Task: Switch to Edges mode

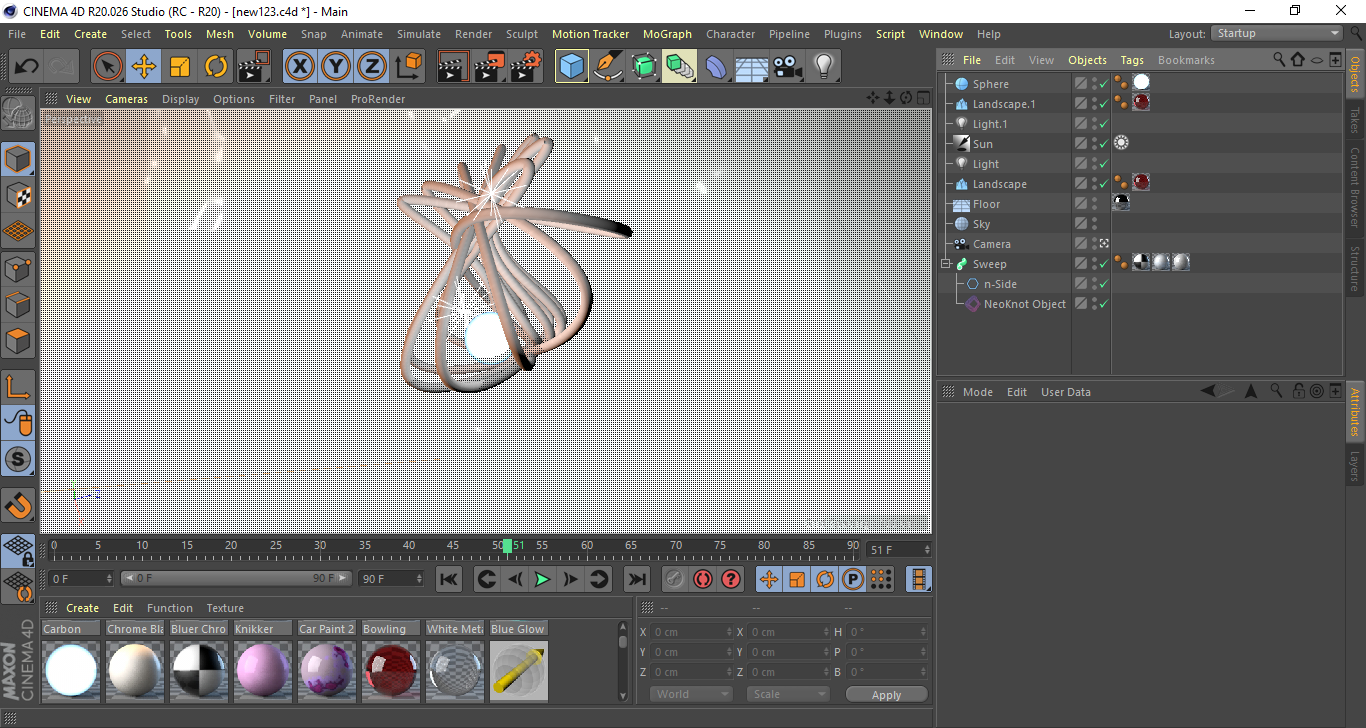Action: (18, 304)
